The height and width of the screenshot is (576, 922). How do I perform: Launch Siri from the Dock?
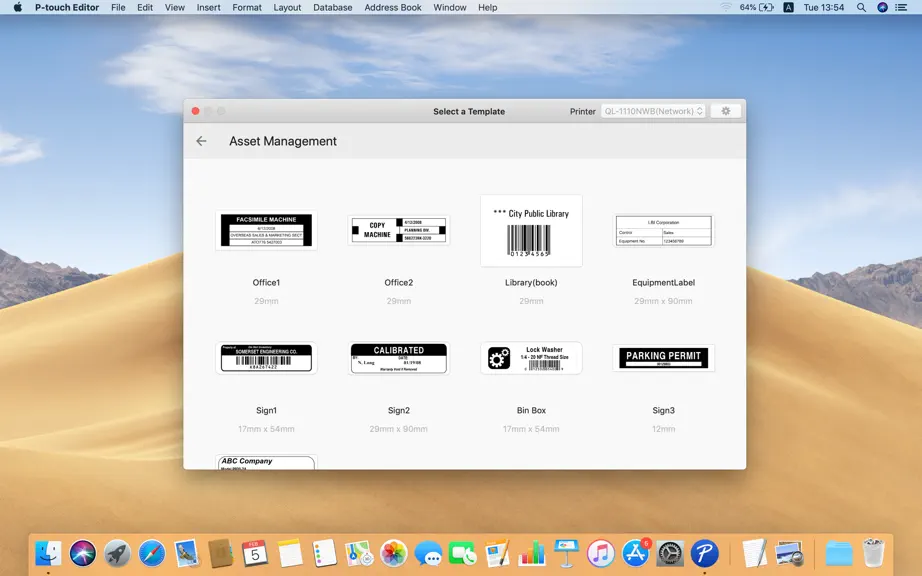click(x=83, y=553)
